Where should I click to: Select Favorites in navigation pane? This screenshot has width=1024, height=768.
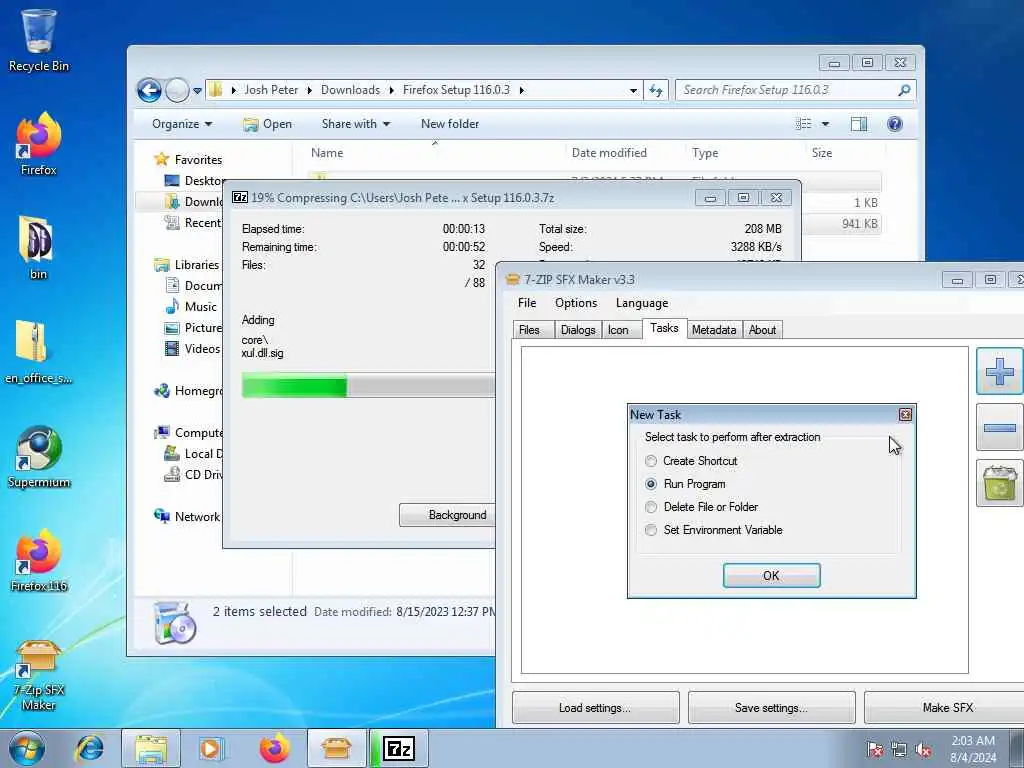[188, 159]
